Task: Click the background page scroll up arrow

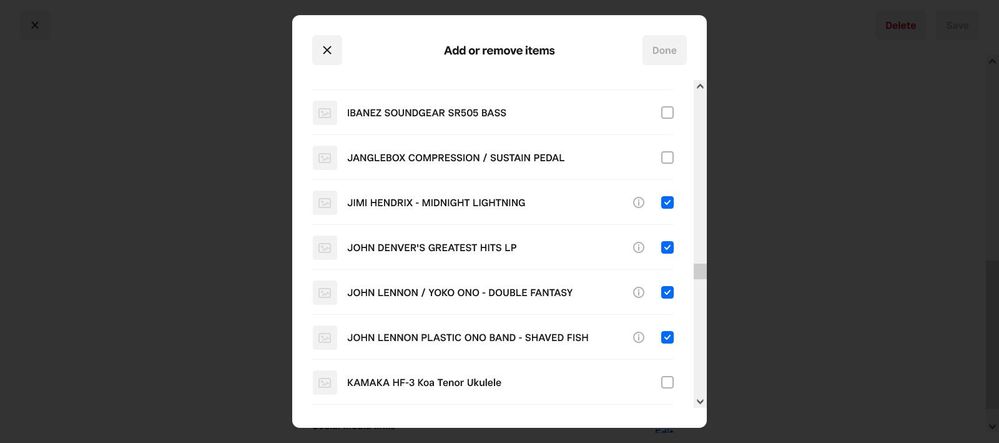Action: (x=992, y=62)
